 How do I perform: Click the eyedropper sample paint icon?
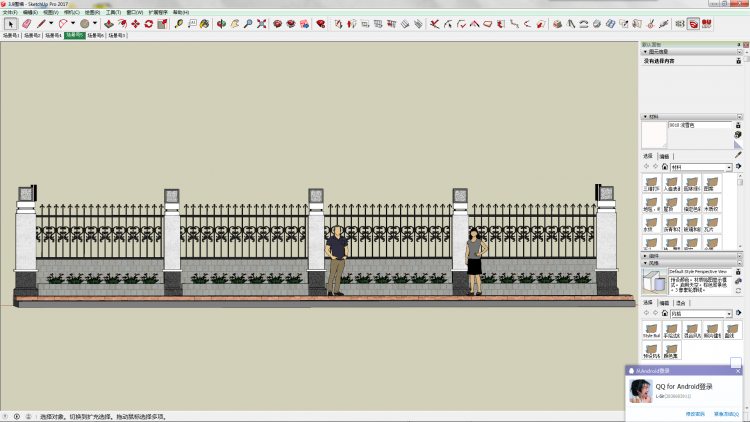[x=738, y=155]
